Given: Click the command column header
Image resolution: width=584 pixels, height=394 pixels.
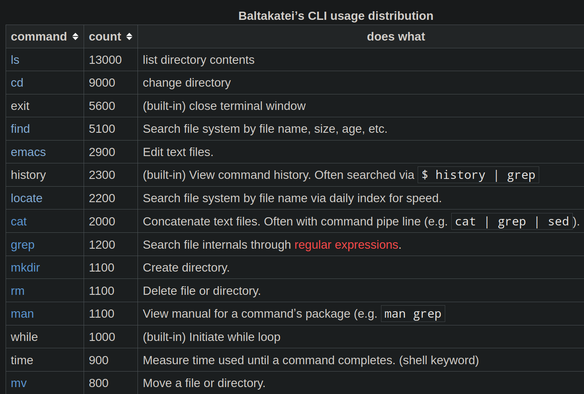Looking at the screenshot, I should pos(45,36).
